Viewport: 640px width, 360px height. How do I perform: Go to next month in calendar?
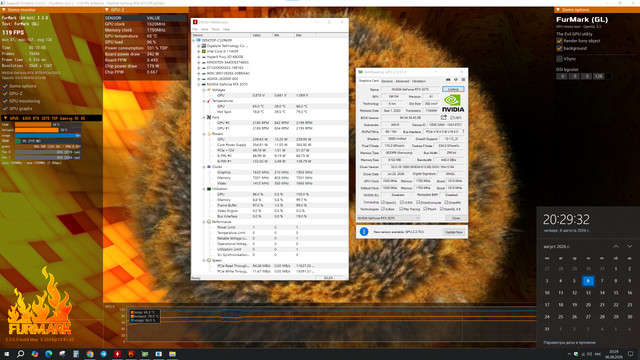click(629, 247)
